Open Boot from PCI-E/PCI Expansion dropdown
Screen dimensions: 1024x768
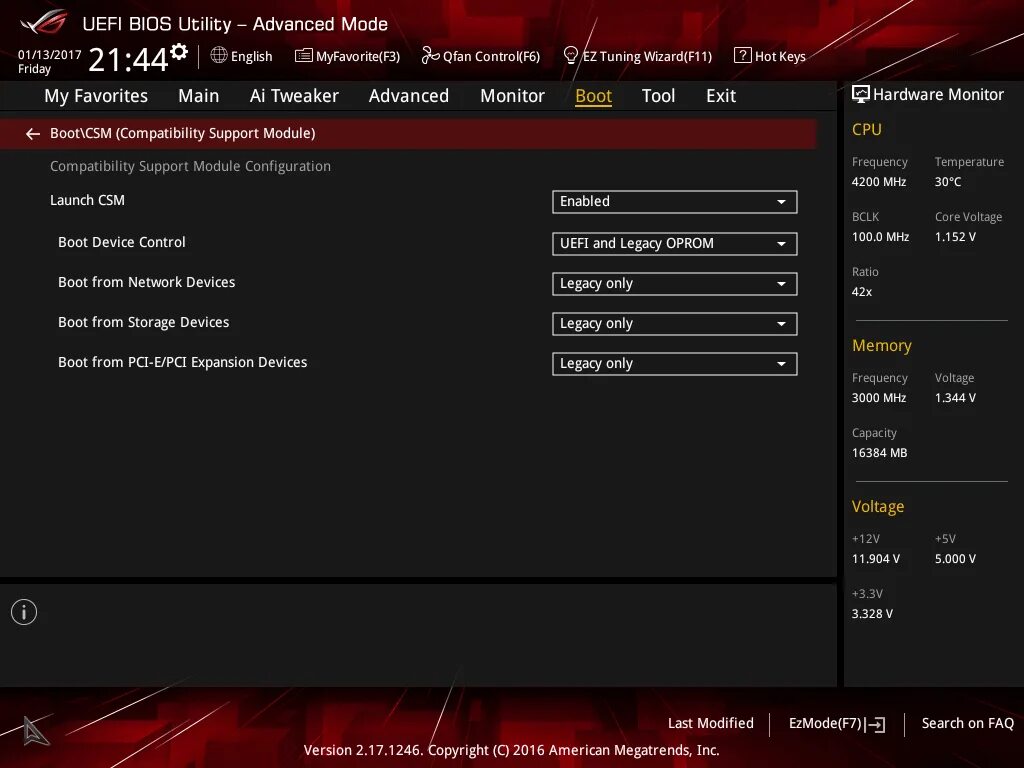pos(675,364)
